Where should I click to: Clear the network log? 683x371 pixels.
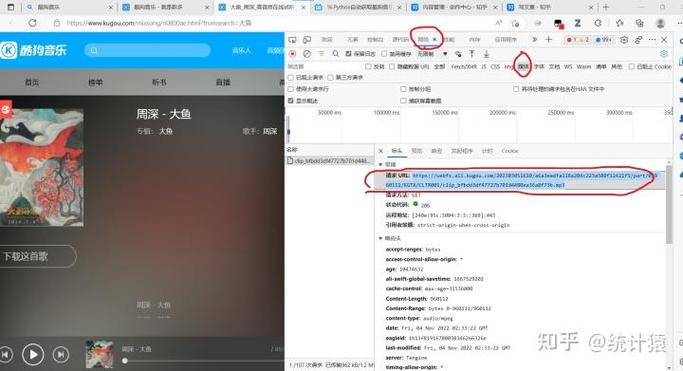coord(307,54)
